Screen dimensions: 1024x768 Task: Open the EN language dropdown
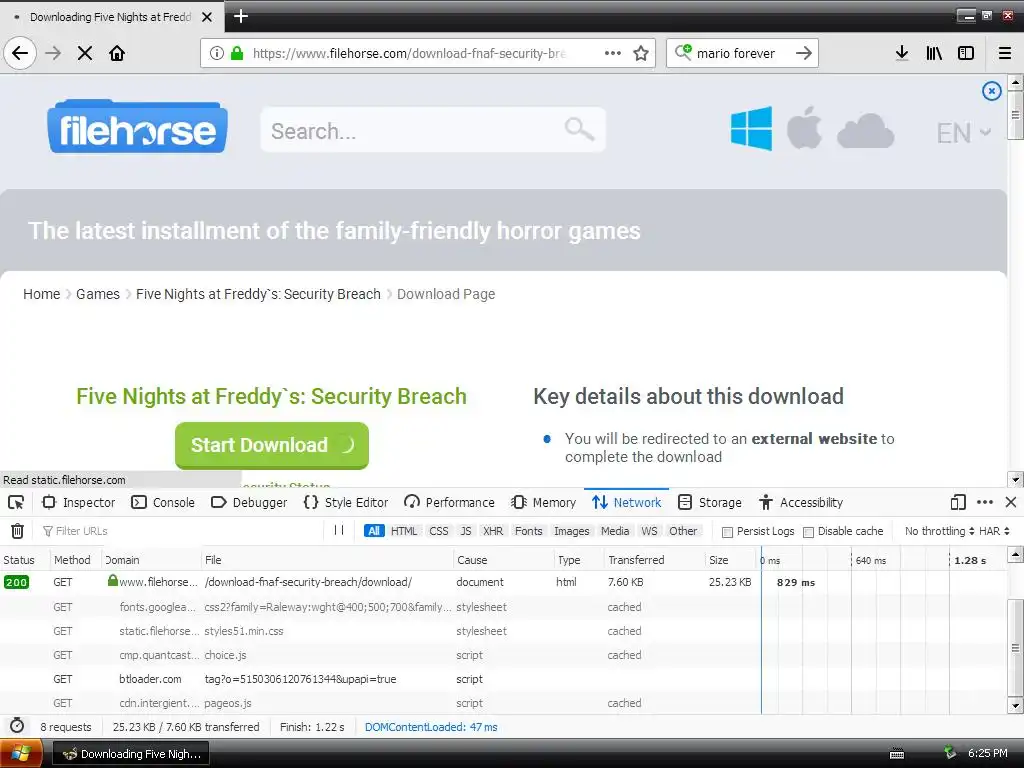click(x=964, y=133)
